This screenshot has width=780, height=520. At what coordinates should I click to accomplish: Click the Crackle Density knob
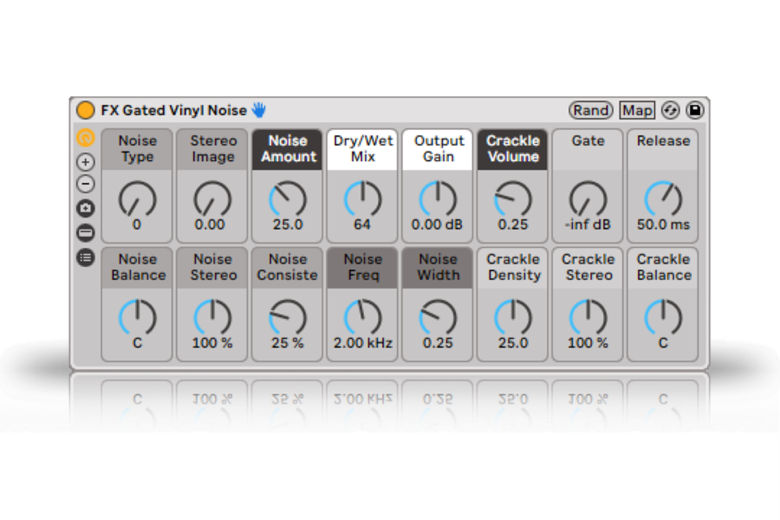click(513, 317)
